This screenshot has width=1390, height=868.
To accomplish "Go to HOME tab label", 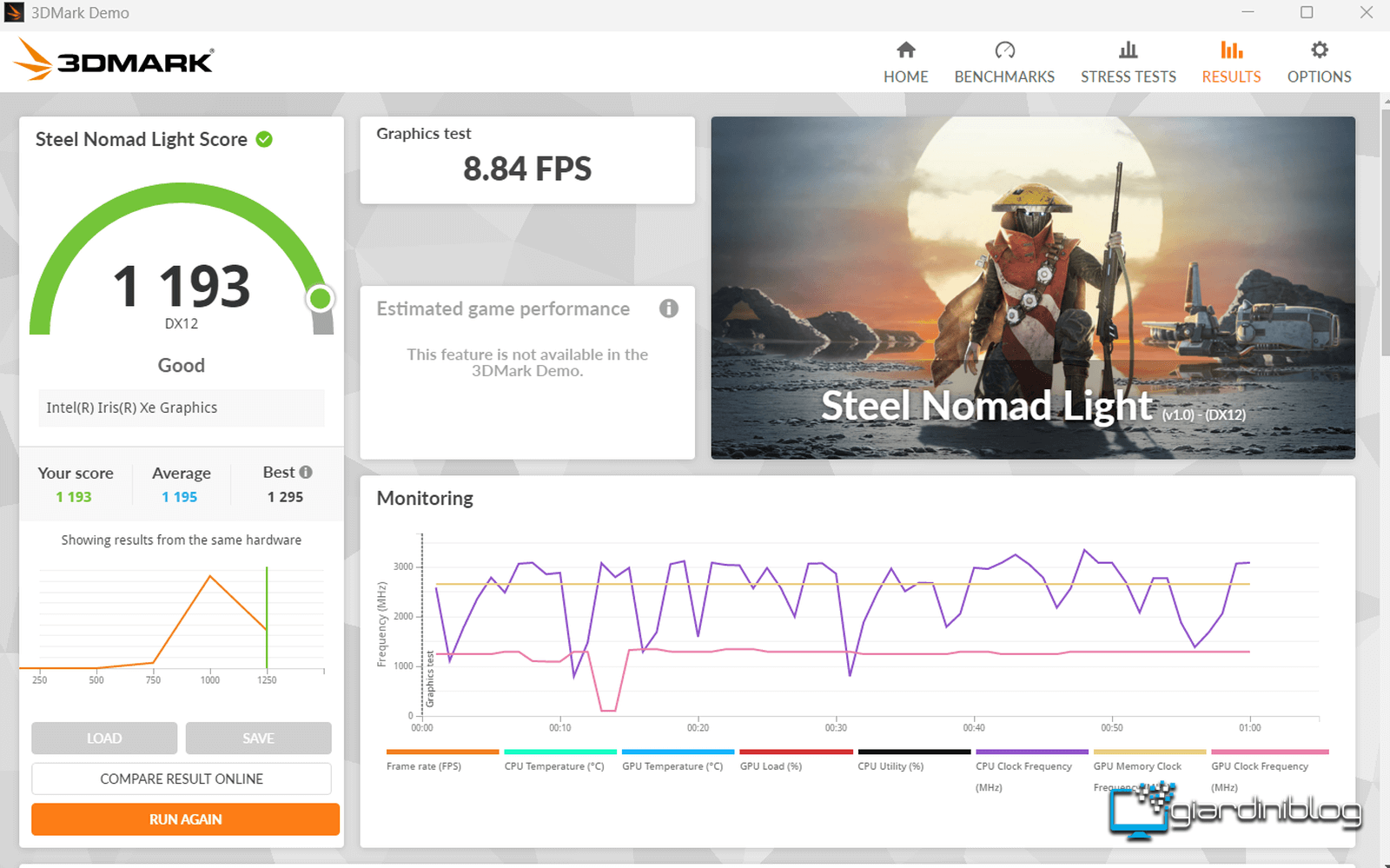I will coord(906,76).
